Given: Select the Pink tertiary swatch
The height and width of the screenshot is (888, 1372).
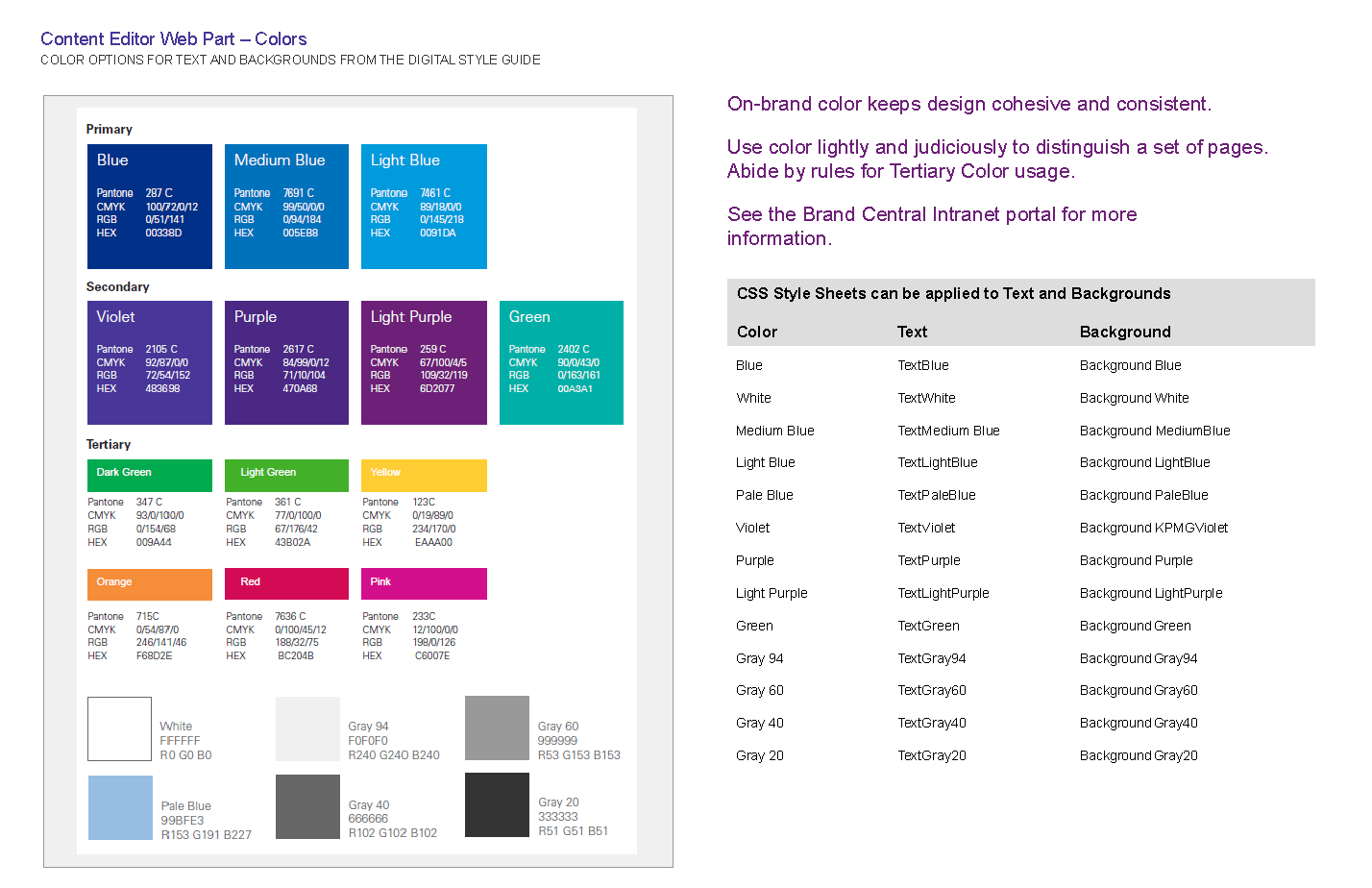Looking at the screenshot, I should [x=424, y=583].
